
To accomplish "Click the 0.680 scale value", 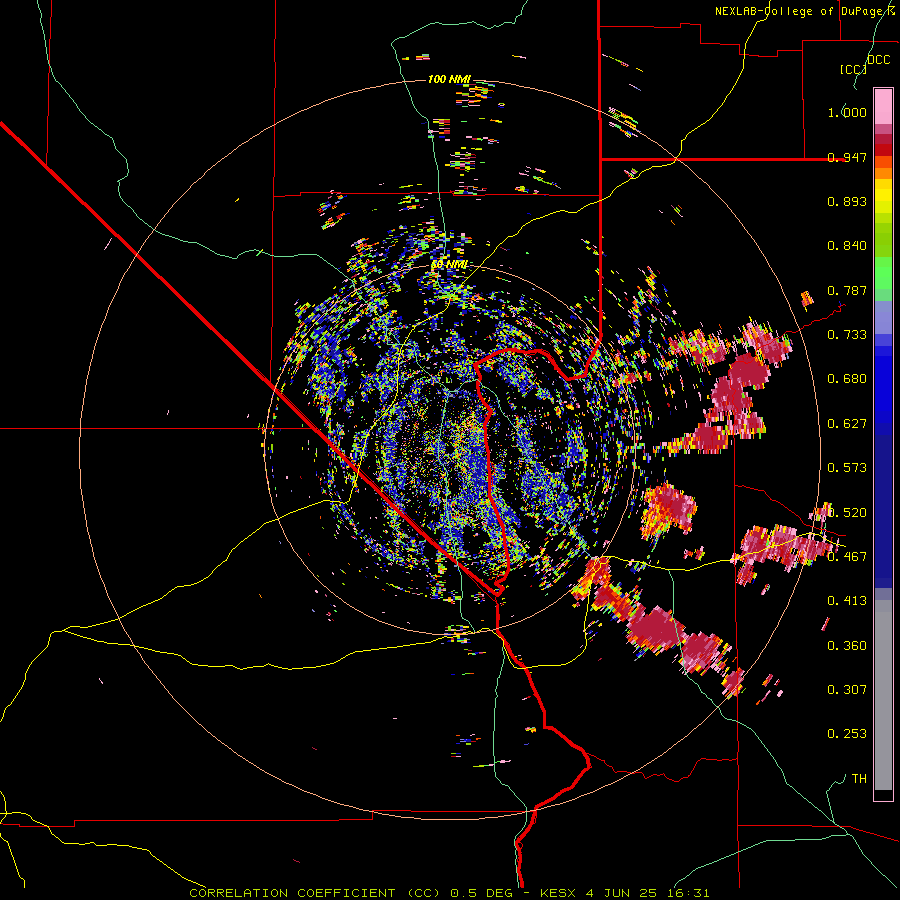I will pos(847,379).
